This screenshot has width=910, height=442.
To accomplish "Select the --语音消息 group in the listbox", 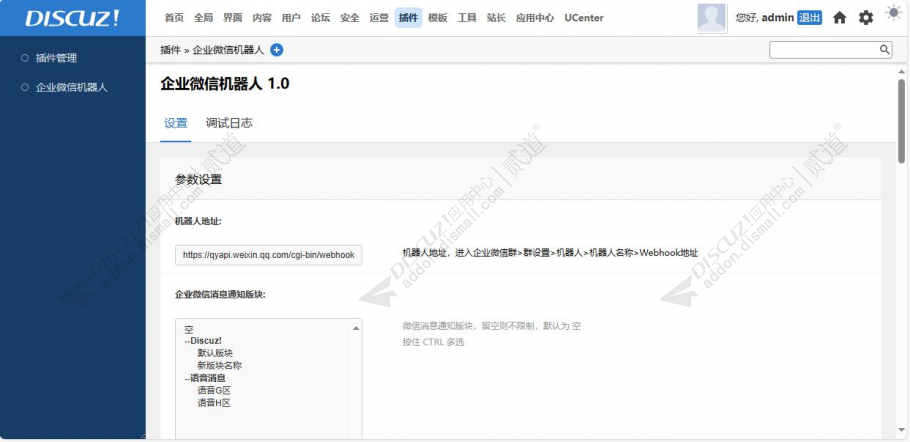I will 204,378.
